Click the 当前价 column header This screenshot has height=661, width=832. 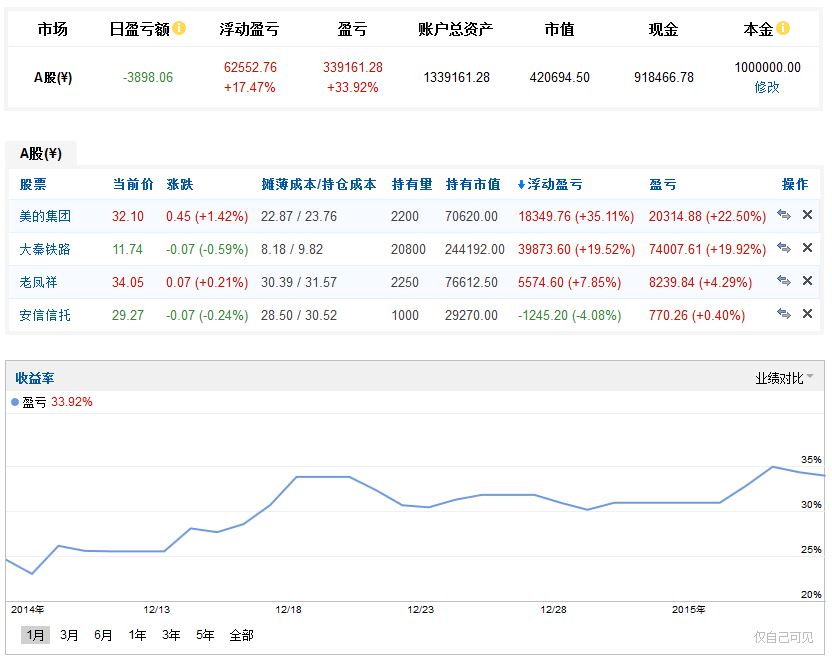[x=133, y=184]
